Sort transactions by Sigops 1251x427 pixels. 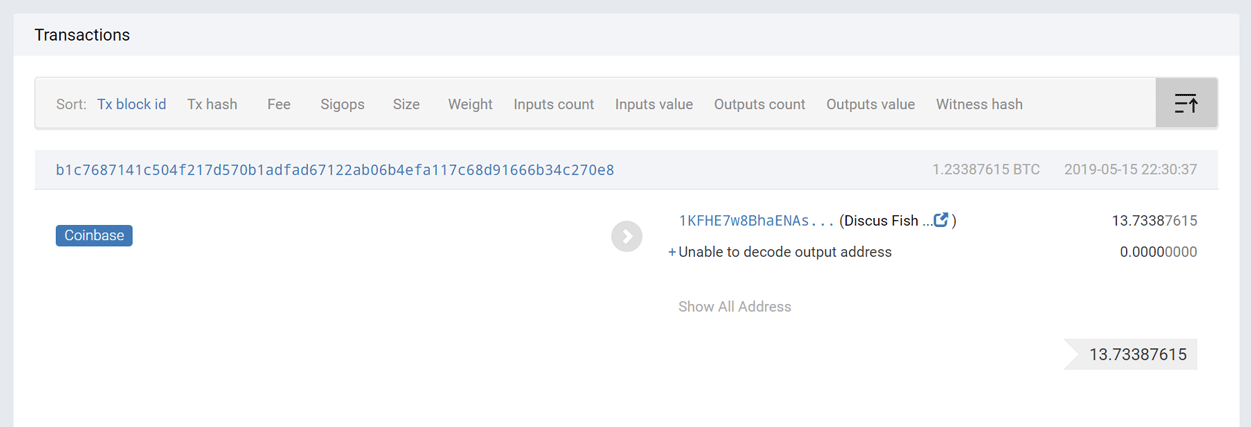tap(342, 104)
